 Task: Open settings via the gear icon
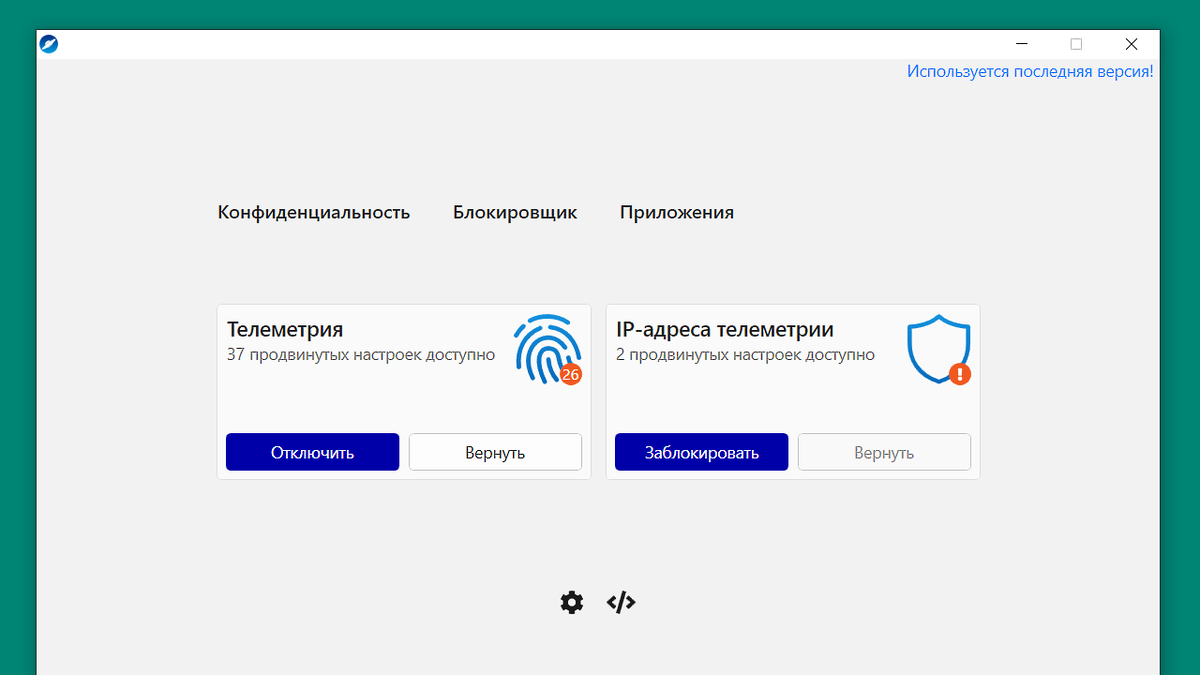pyautogui.click(x=571, y=602)
